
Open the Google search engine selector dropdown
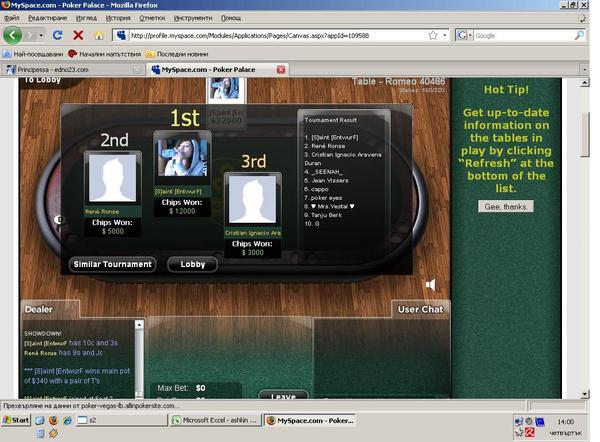(x=465, y=36)
